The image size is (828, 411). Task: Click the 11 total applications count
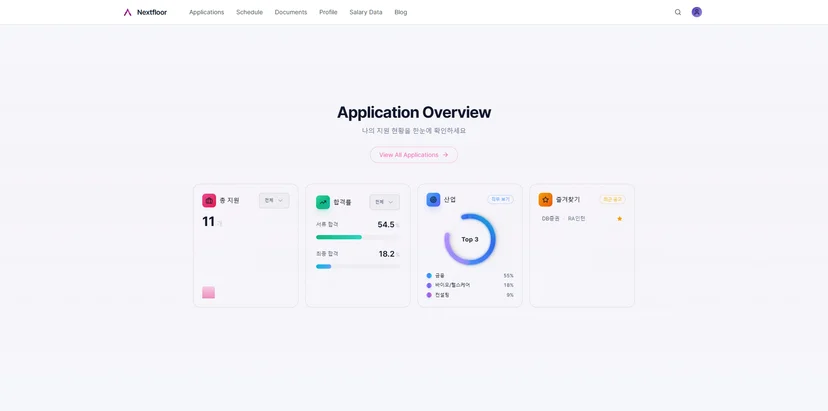tap(208, 222)
